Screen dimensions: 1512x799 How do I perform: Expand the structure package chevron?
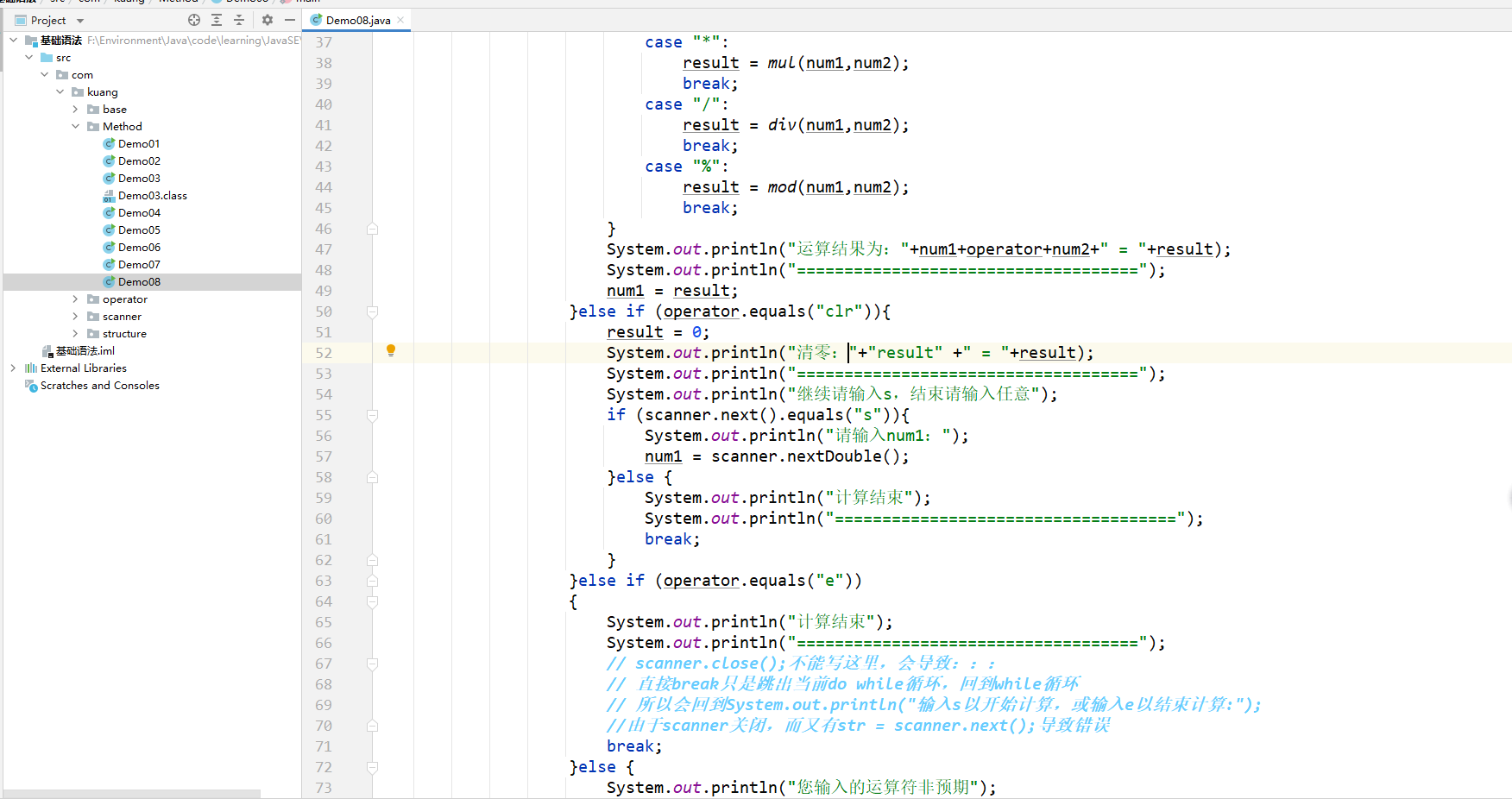point(76,333)
